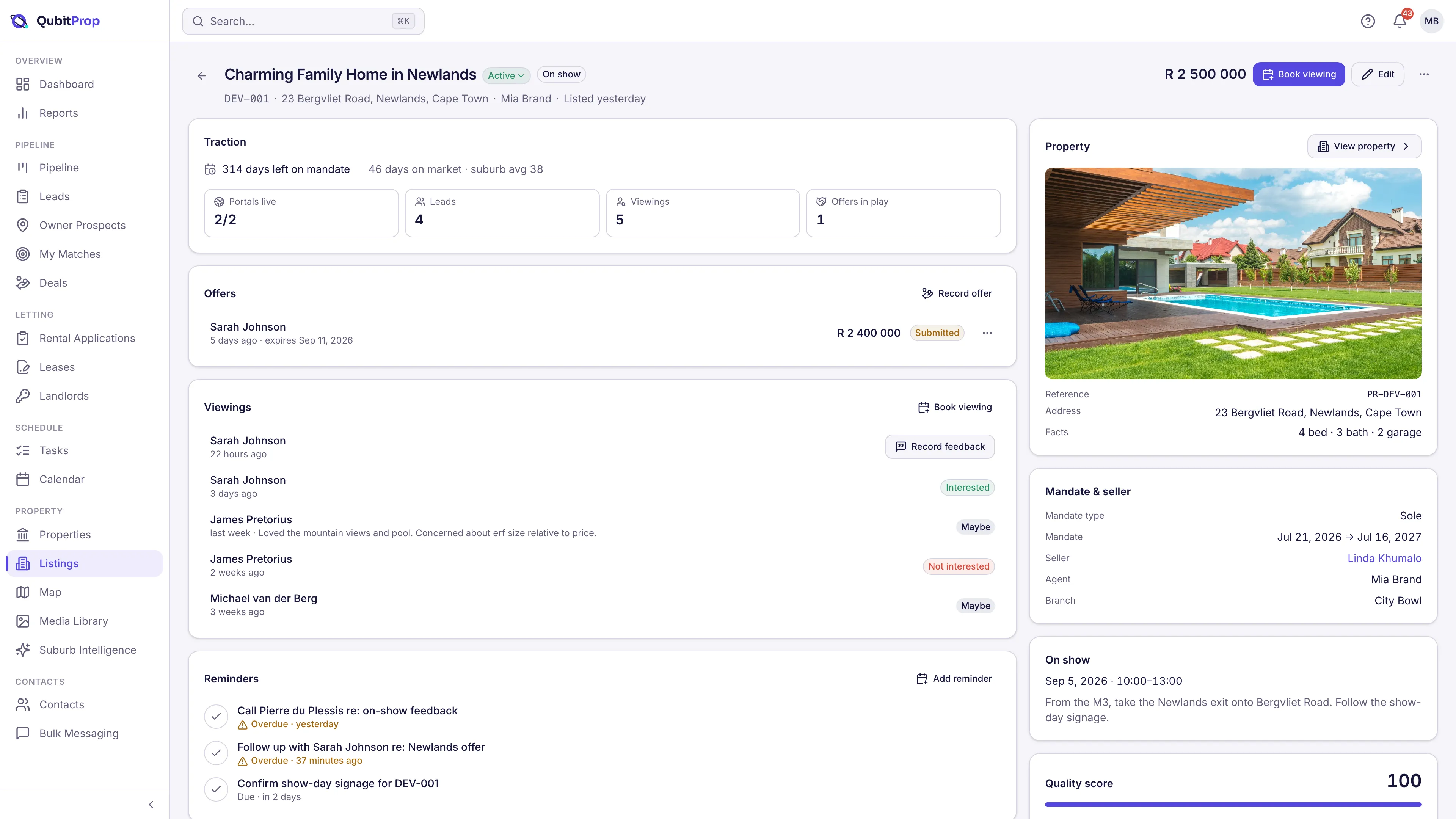
Task: Click the Properties building icon
Action: [x=23, y=535]
